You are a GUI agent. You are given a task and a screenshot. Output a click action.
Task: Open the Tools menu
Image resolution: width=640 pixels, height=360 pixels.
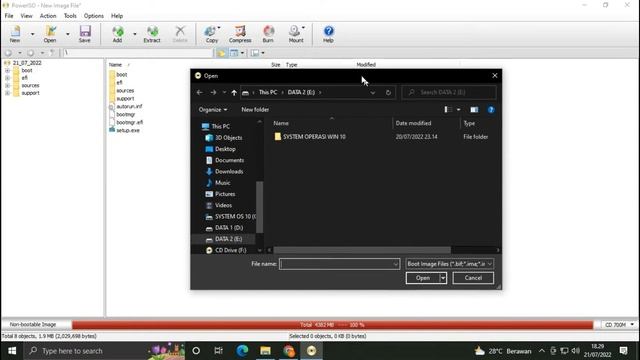(x=70, y=16)
